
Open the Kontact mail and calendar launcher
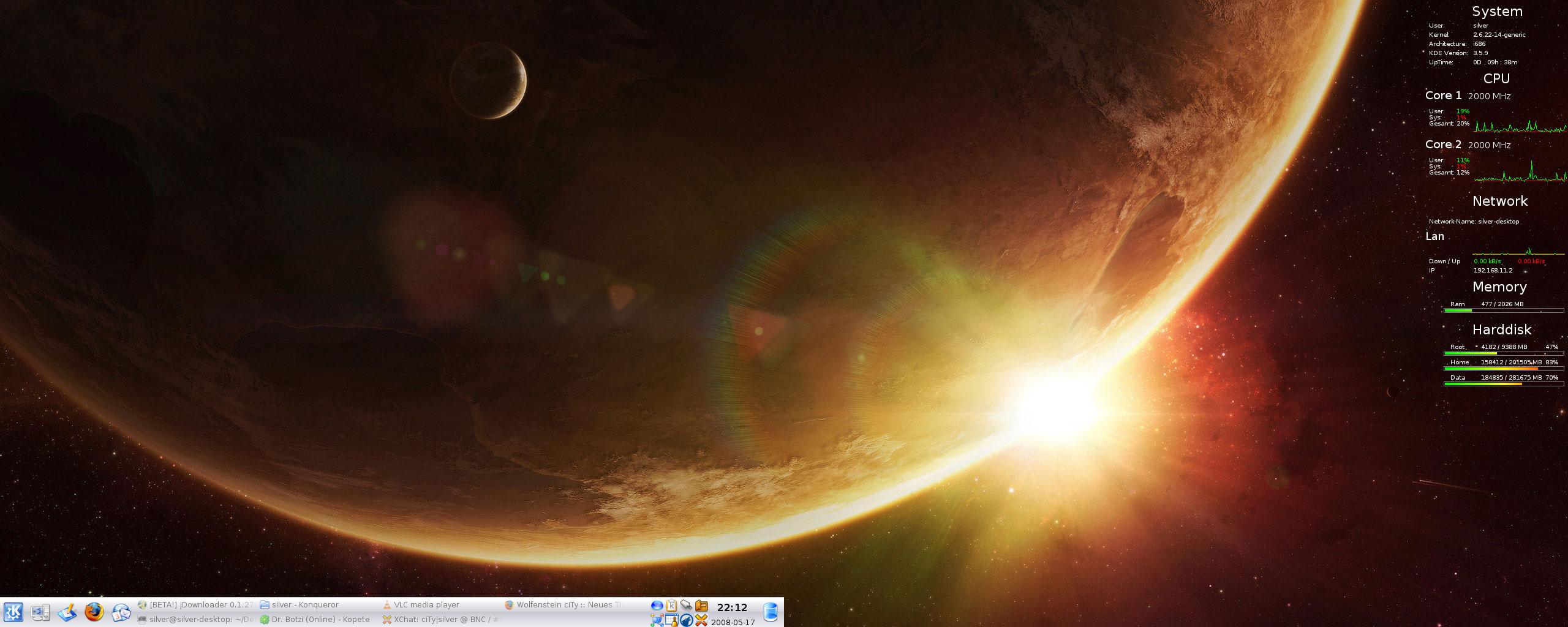pyautogui.click(x=121, y=612)
